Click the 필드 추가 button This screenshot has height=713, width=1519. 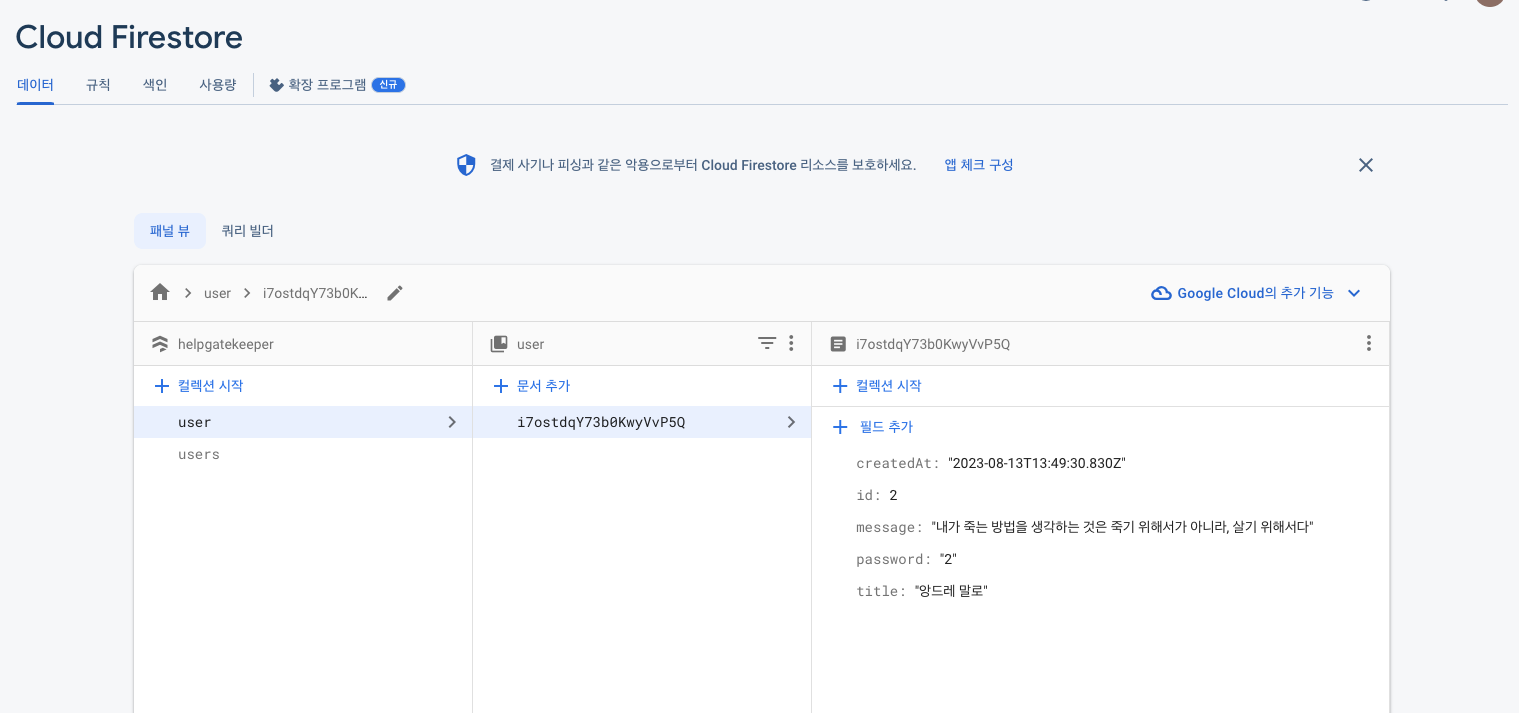(x=873, y=427)
